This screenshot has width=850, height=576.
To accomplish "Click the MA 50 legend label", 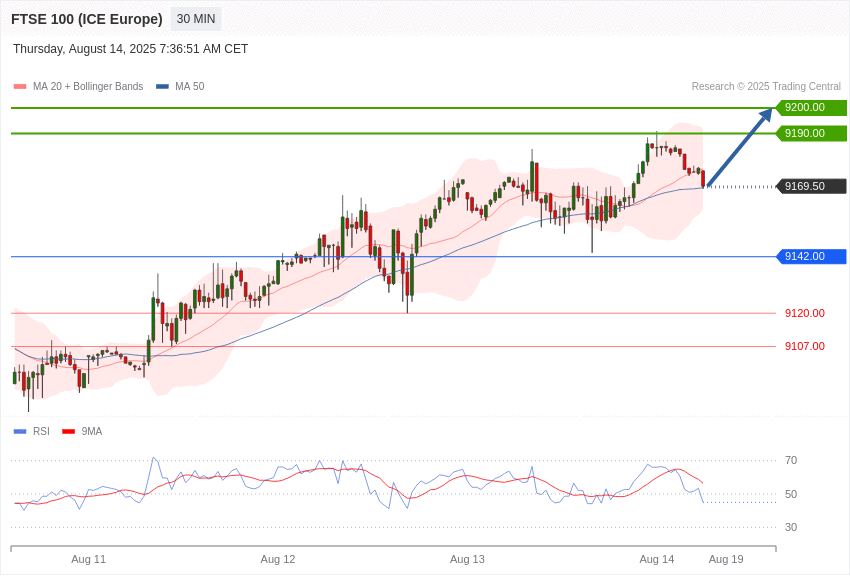I will (190, 87).
